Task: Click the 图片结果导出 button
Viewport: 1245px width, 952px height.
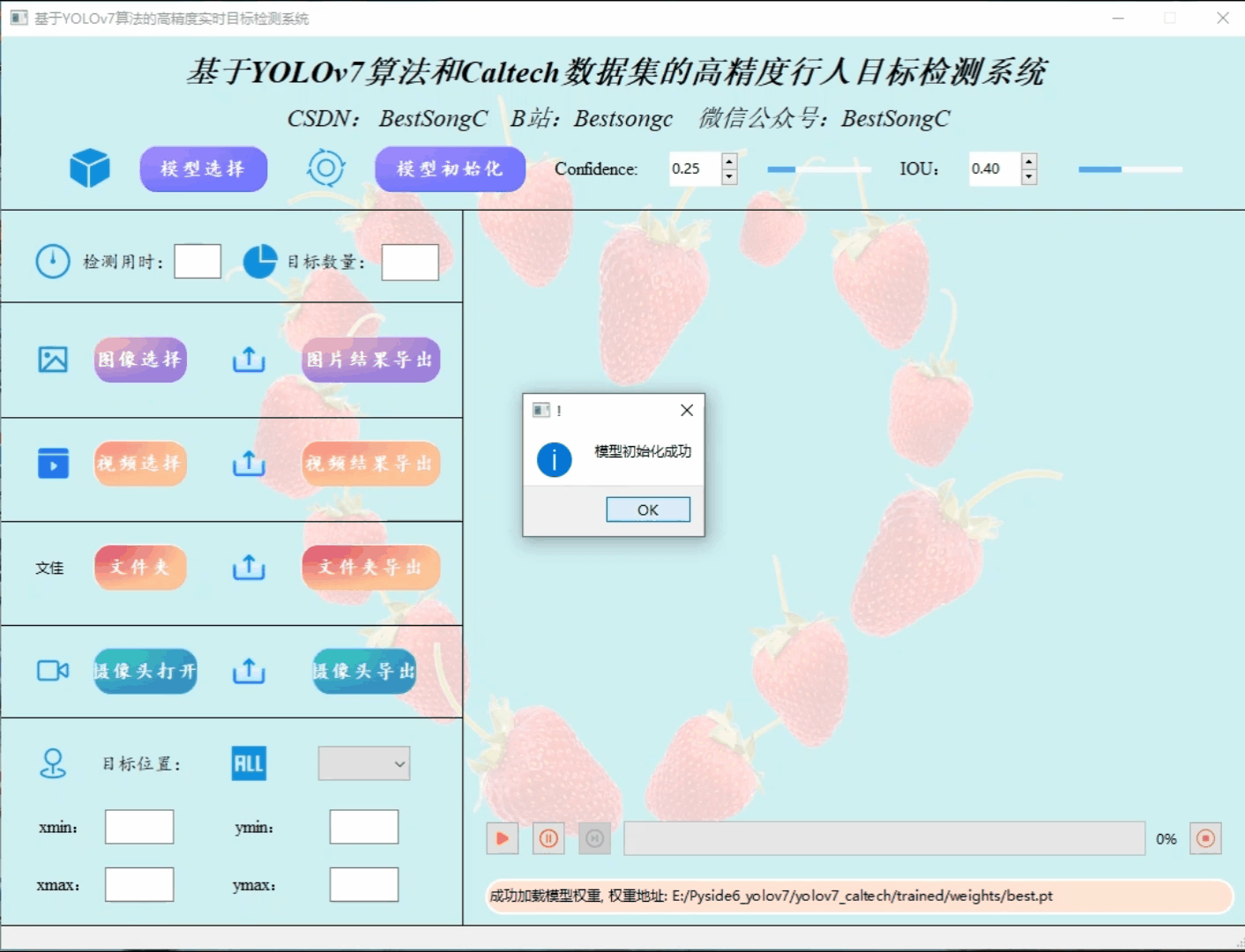Action: tap(370, 360)
